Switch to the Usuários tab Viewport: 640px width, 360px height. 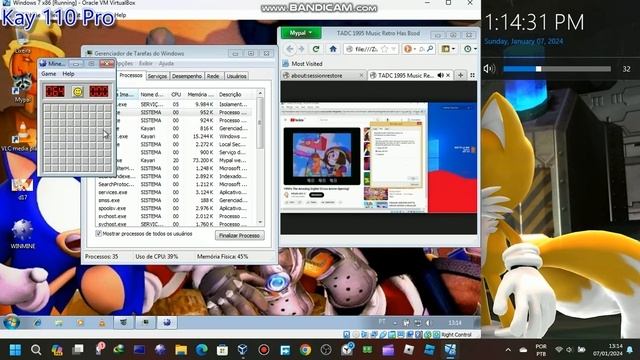236,76
